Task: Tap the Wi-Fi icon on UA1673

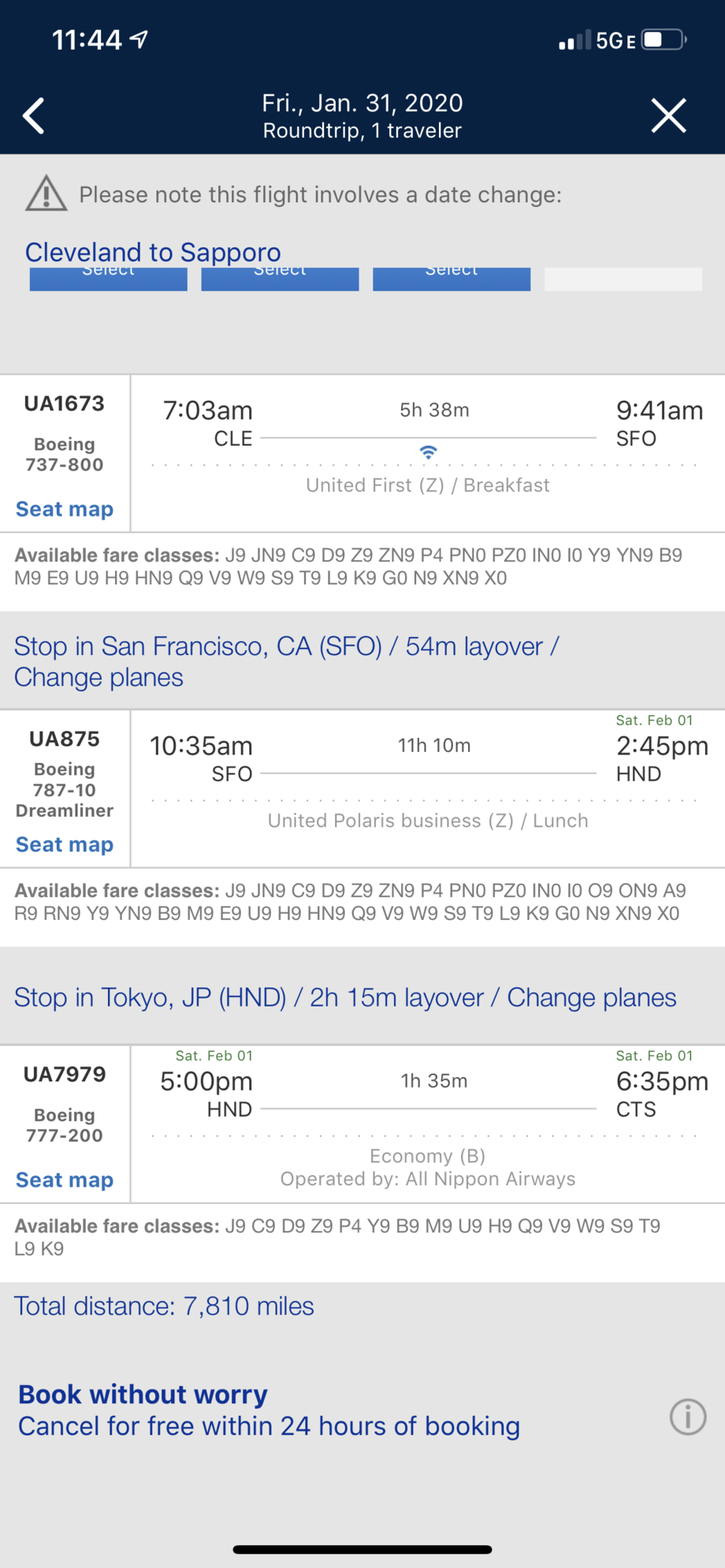Action: point(428,452)
